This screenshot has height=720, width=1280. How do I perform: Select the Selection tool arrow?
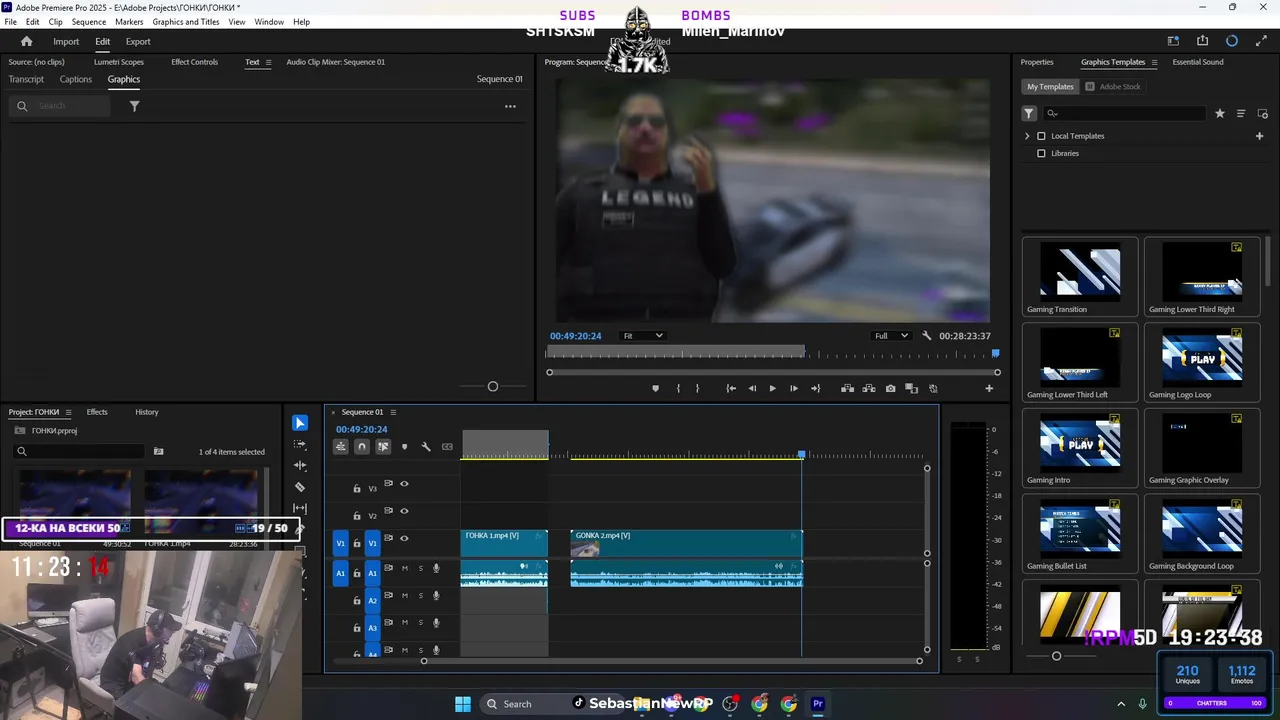(300, 423)
